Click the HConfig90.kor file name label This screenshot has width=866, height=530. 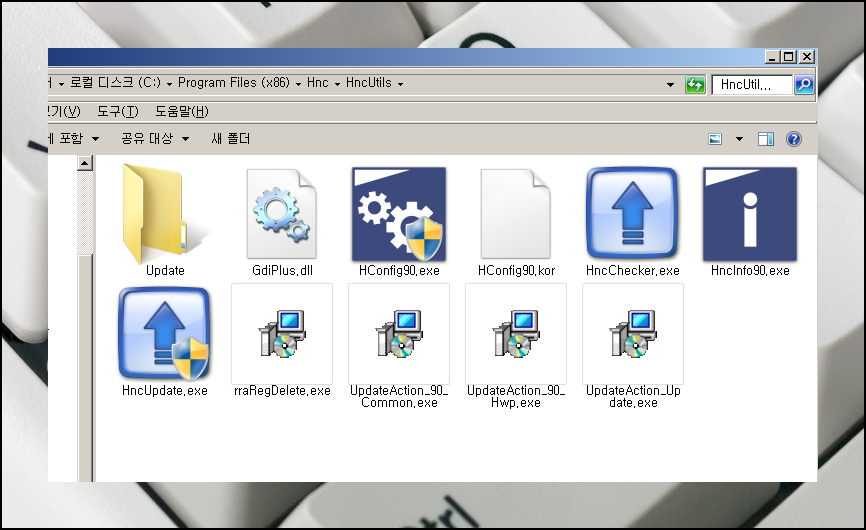tap(516, 271)
